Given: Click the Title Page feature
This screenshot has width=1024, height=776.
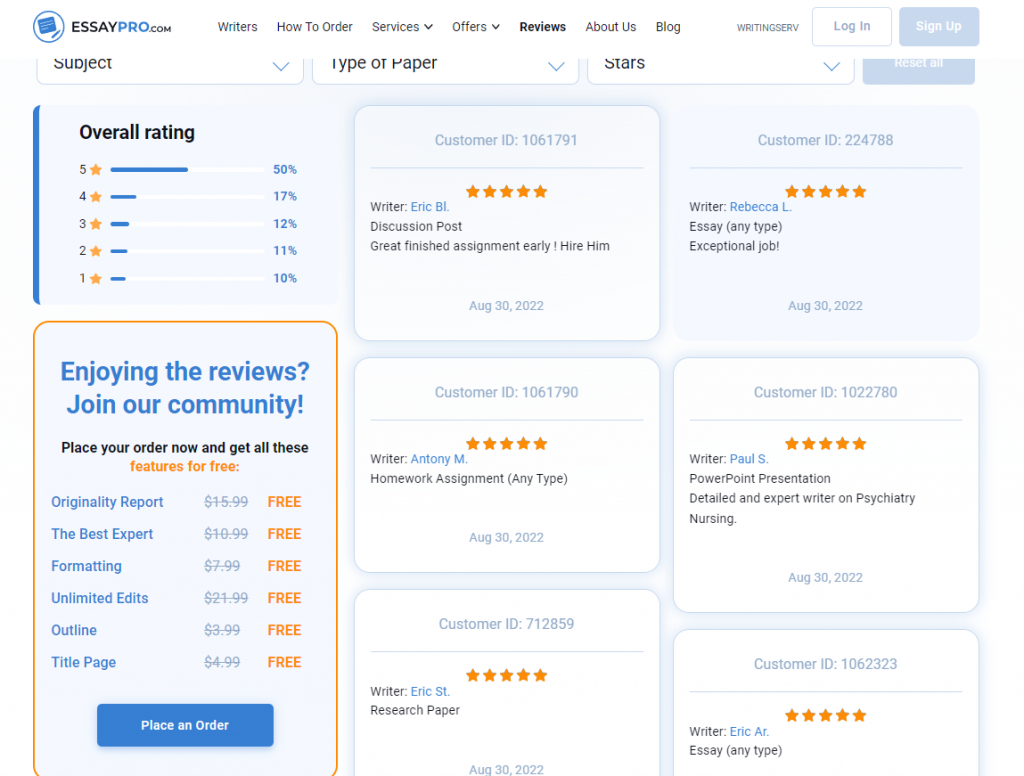Looking at the screenshot, I should coord(84,662).
